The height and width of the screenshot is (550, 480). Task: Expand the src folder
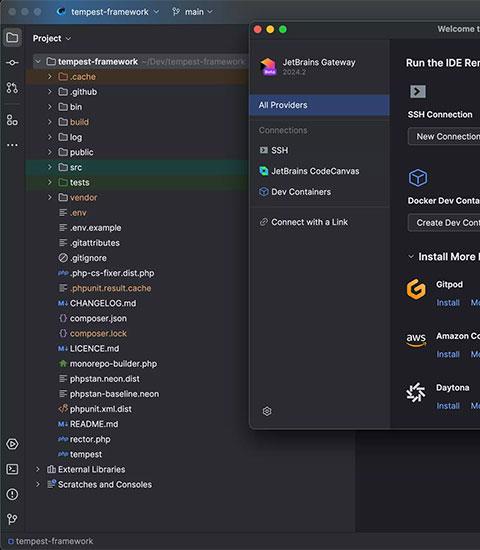pos(49,167)
